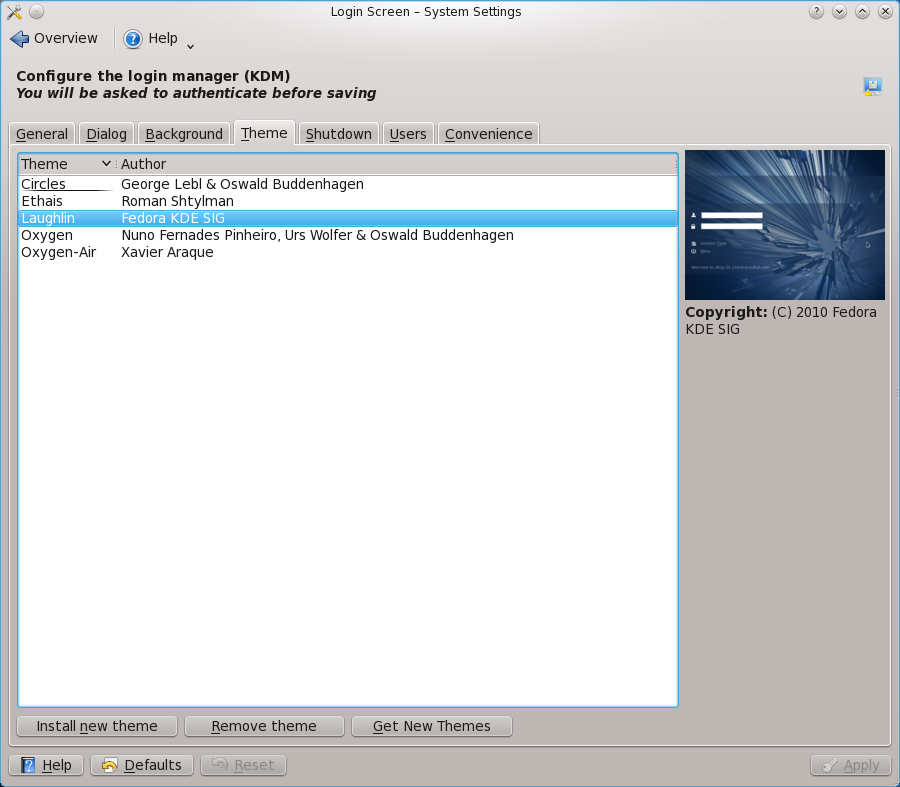Click author text 'Fedora KDE SIG'
This screenshot has height=787, width=900.
click(x=173, y=218)
